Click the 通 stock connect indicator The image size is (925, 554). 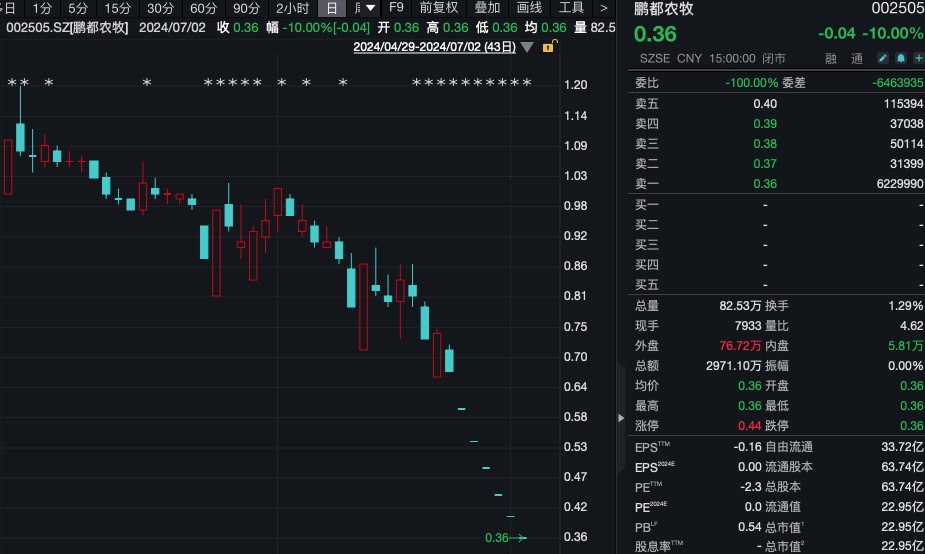click(x=856, y=59)
